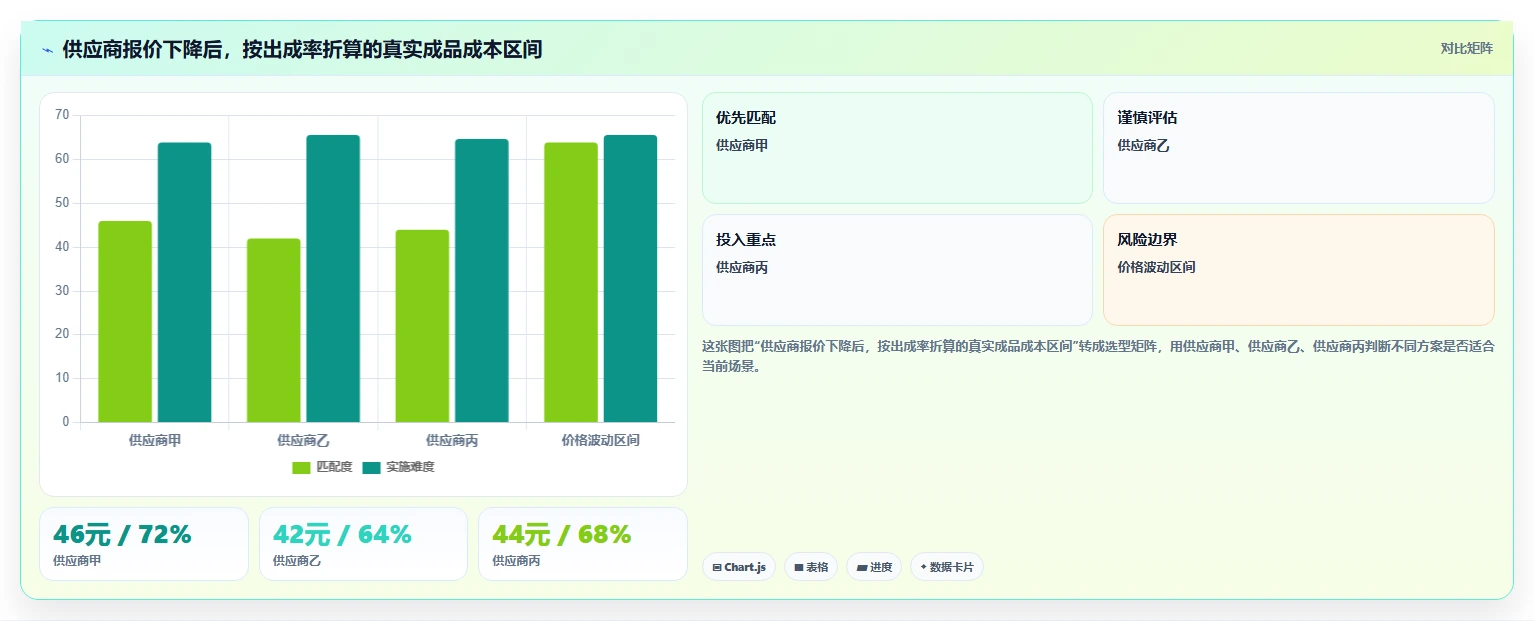
Task: Click the 匹配度 legend text
Action: (x=334, y=467)
